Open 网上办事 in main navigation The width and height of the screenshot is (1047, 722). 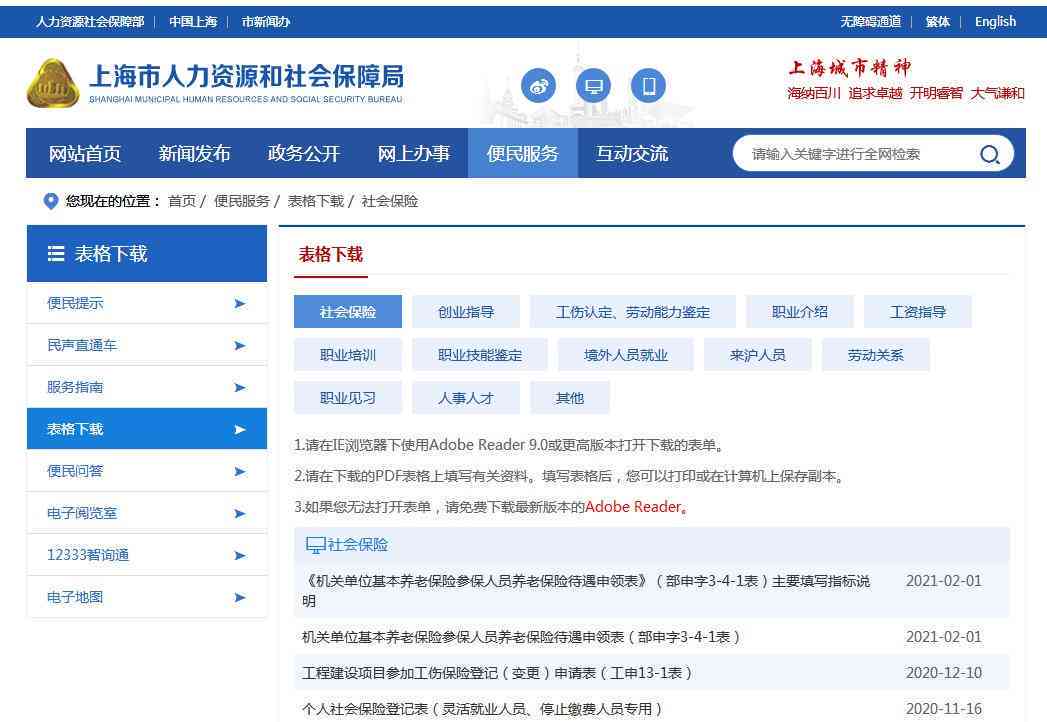[x=413, y=154]
